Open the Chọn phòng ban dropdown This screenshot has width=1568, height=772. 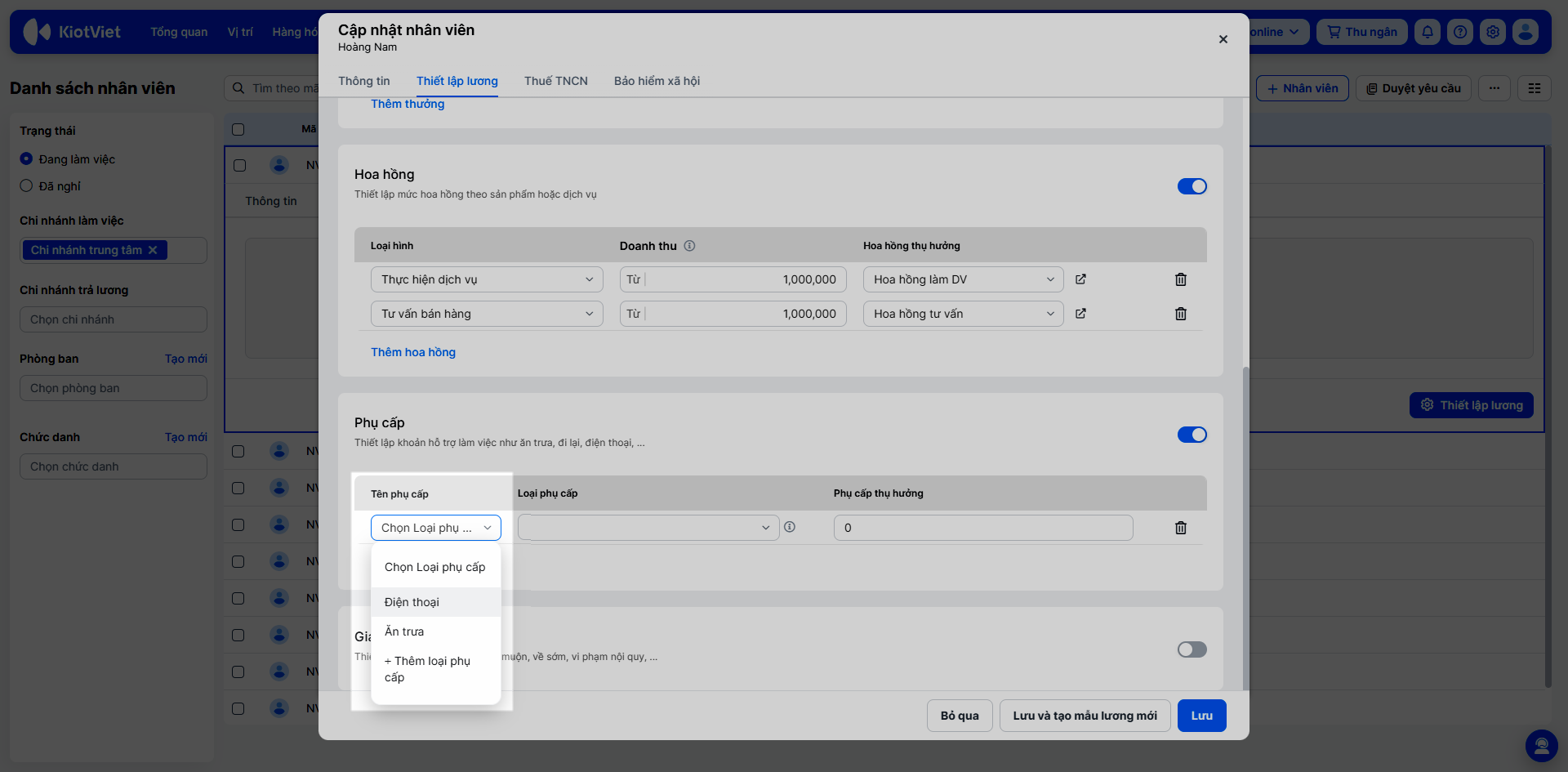(x=114, y=388)
